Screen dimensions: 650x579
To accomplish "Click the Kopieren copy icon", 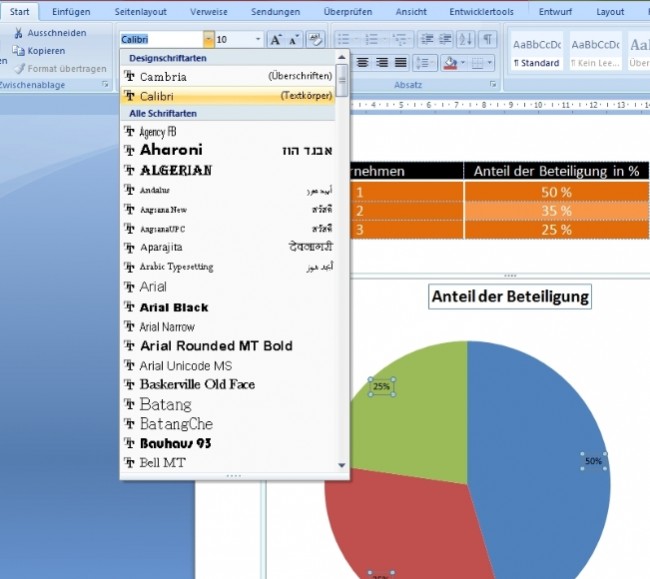I will point(18,51).
